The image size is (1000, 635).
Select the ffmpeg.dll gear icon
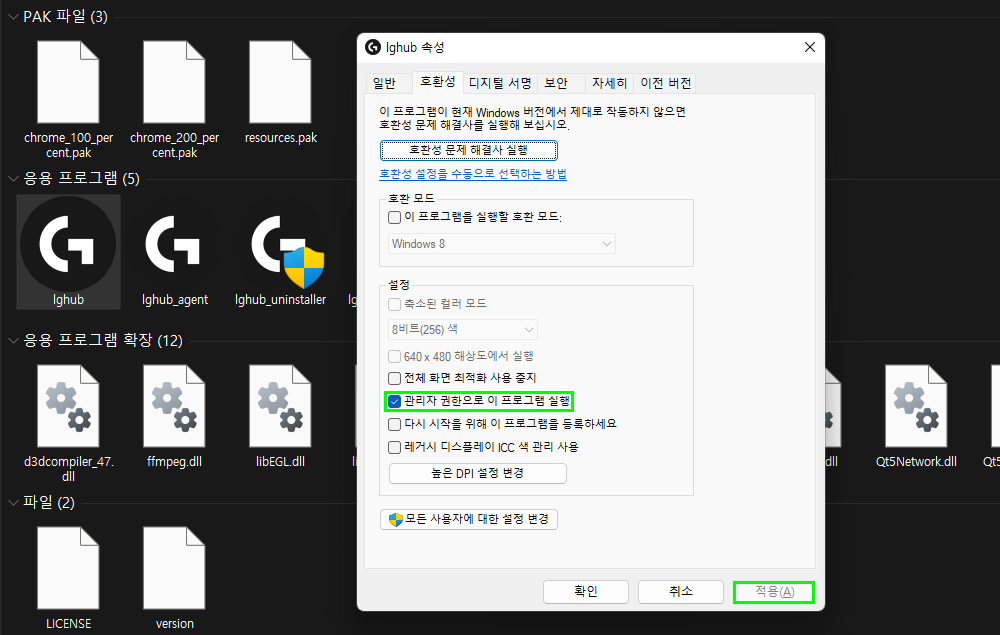click(175, 406)
